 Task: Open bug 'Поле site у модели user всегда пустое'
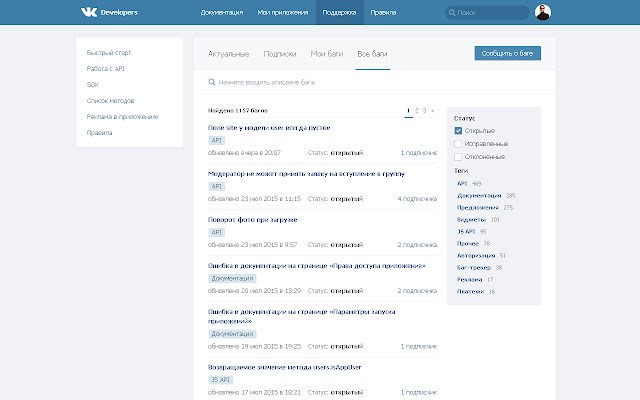click(269, 128)
